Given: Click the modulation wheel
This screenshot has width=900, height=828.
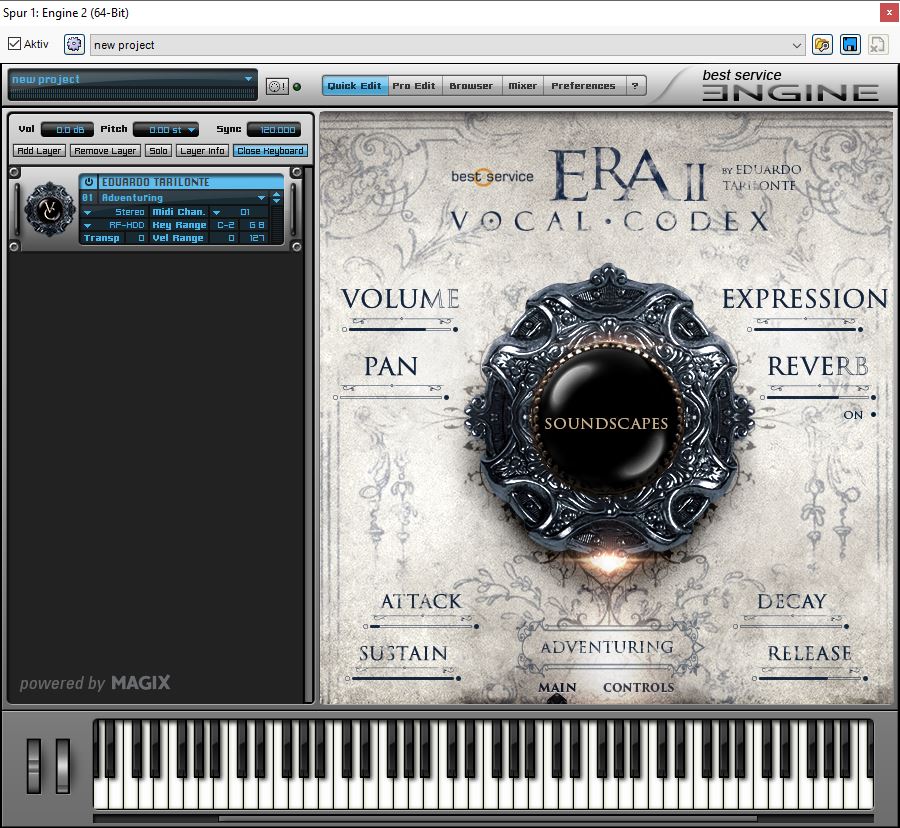Looking at the screenshot, I should 63,765.
